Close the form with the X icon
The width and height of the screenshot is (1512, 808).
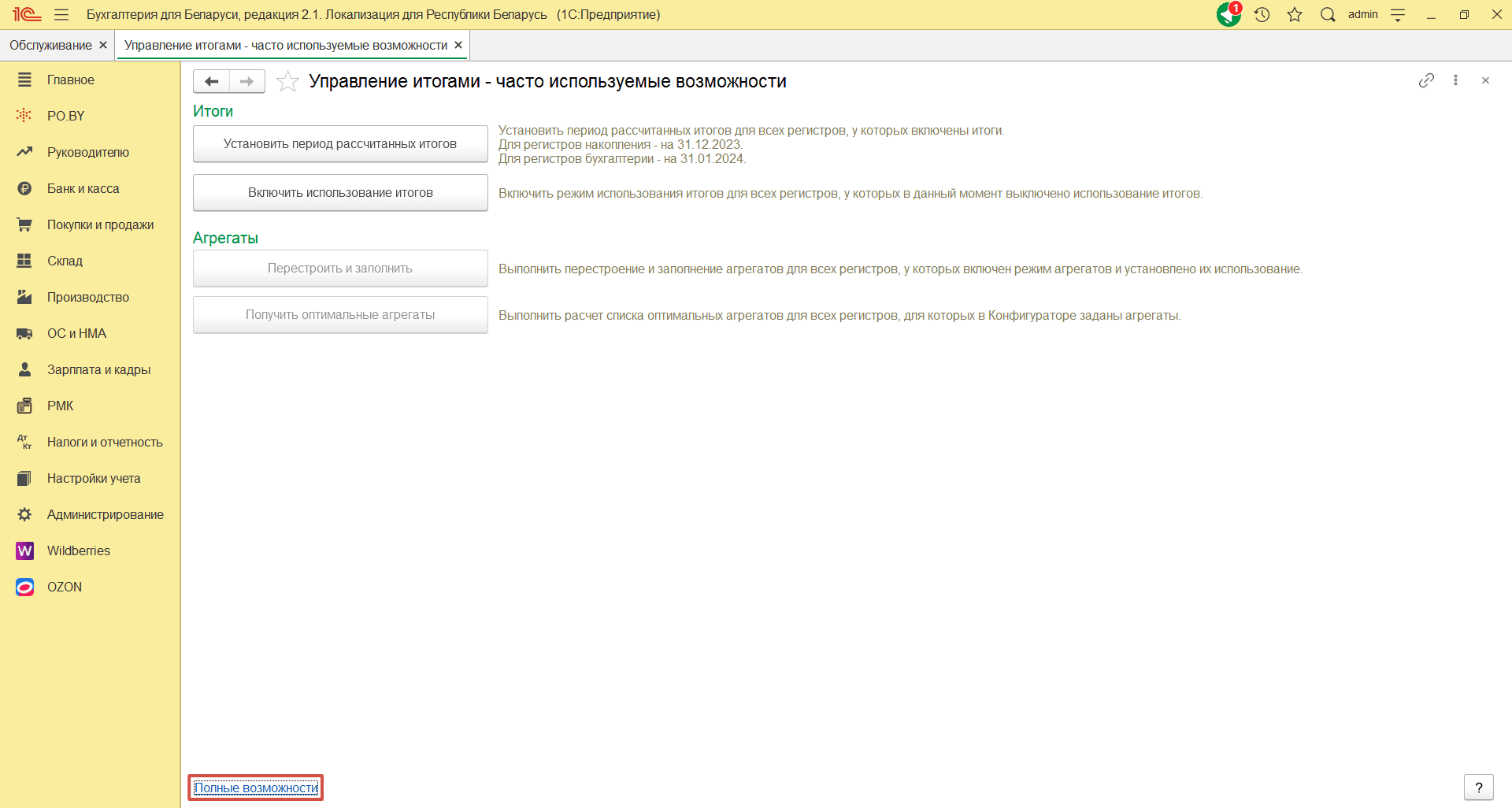coord(1485,80)
